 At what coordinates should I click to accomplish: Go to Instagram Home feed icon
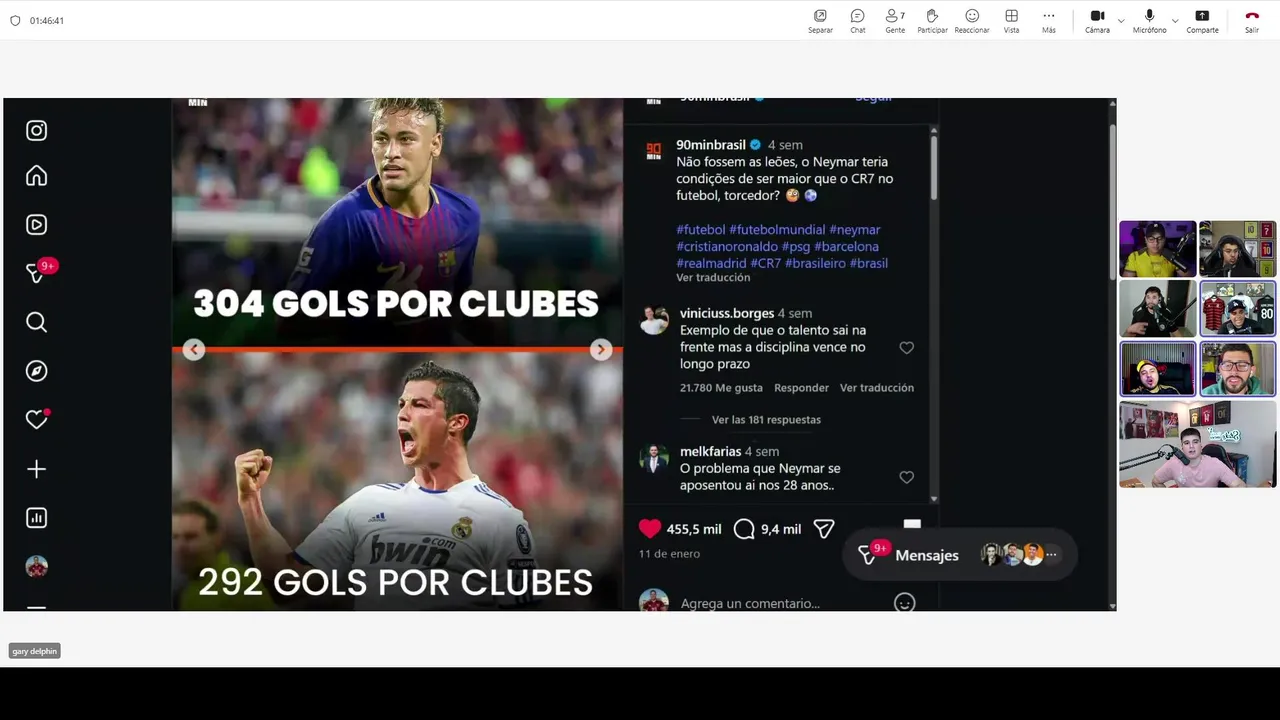(36, 176)
